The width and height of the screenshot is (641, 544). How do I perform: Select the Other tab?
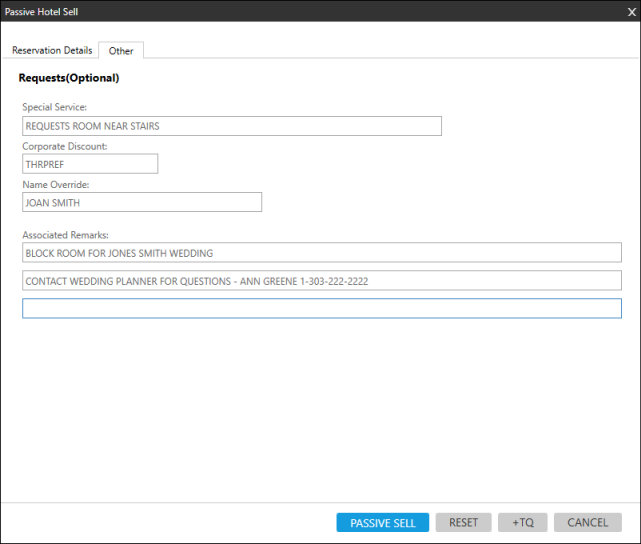click(x=121, y=51)
